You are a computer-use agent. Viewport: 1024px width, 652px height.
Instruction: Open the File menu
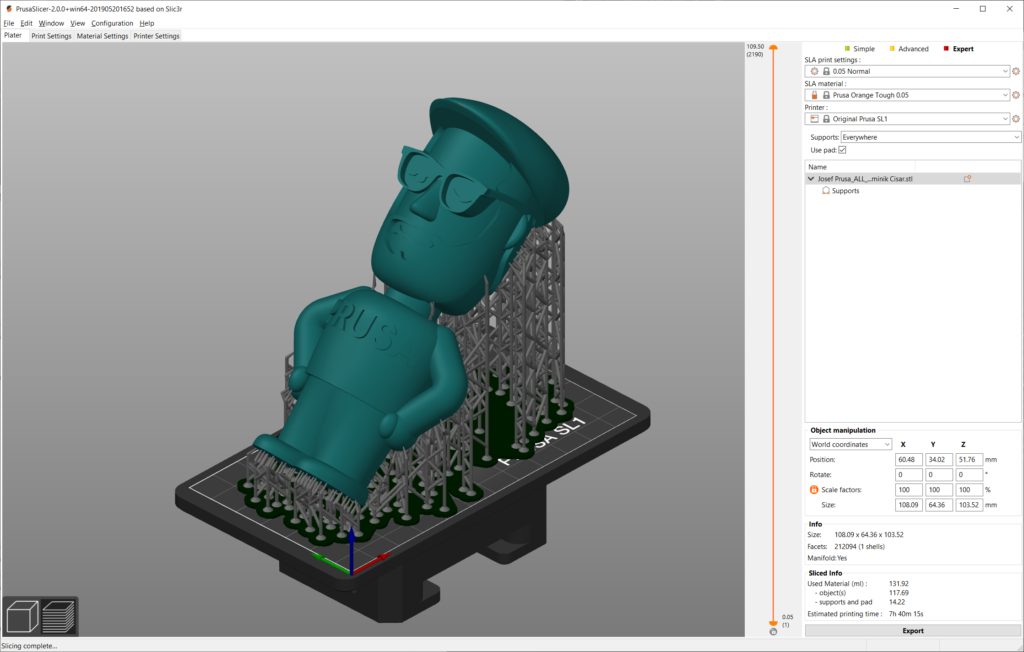click(x=9, y=23)
